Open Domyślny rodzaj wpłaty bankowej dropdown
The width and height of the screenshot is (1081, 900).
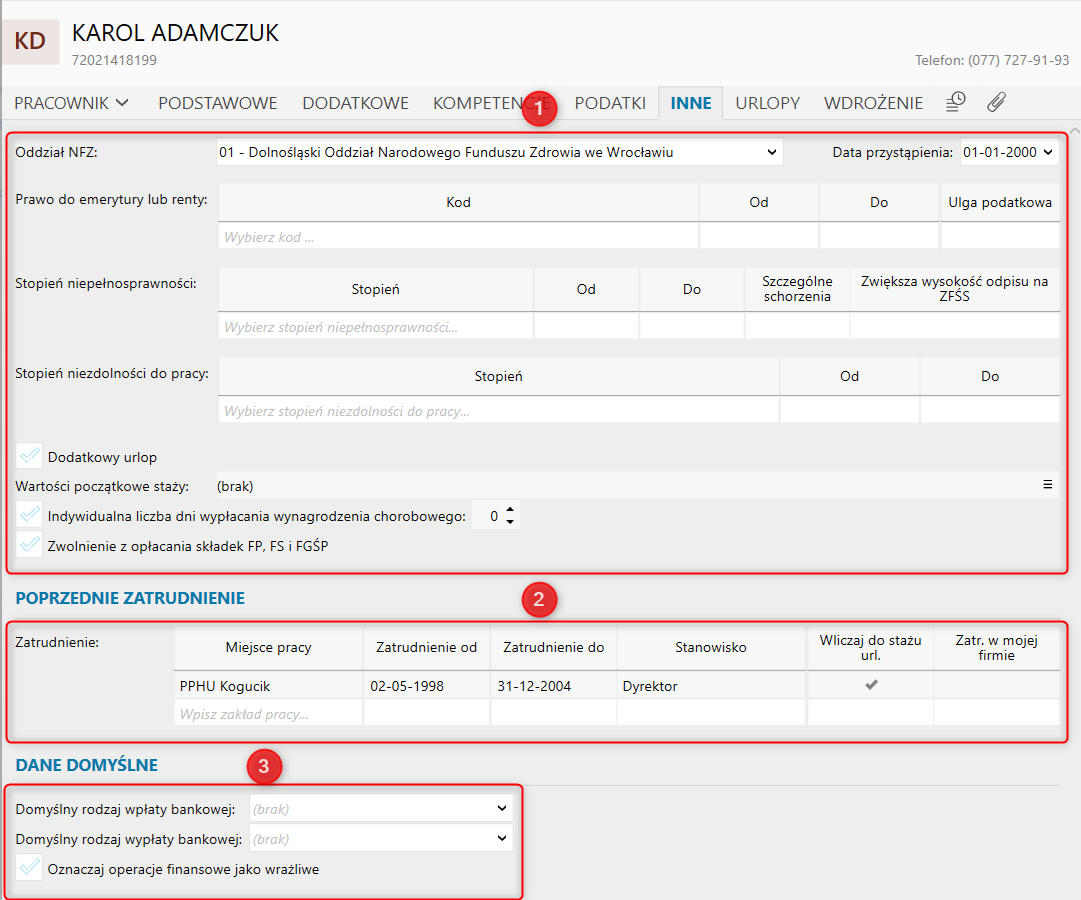click(381, 808)
